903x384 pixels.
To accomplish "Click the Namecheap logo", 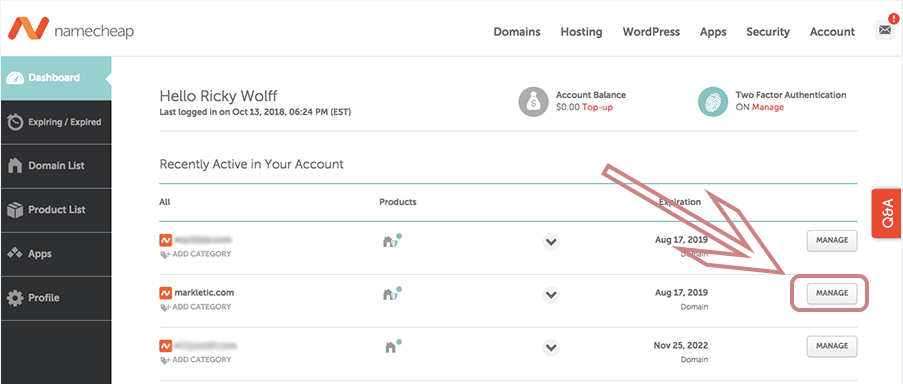I will pyautogui.click(x=71, y=29).
